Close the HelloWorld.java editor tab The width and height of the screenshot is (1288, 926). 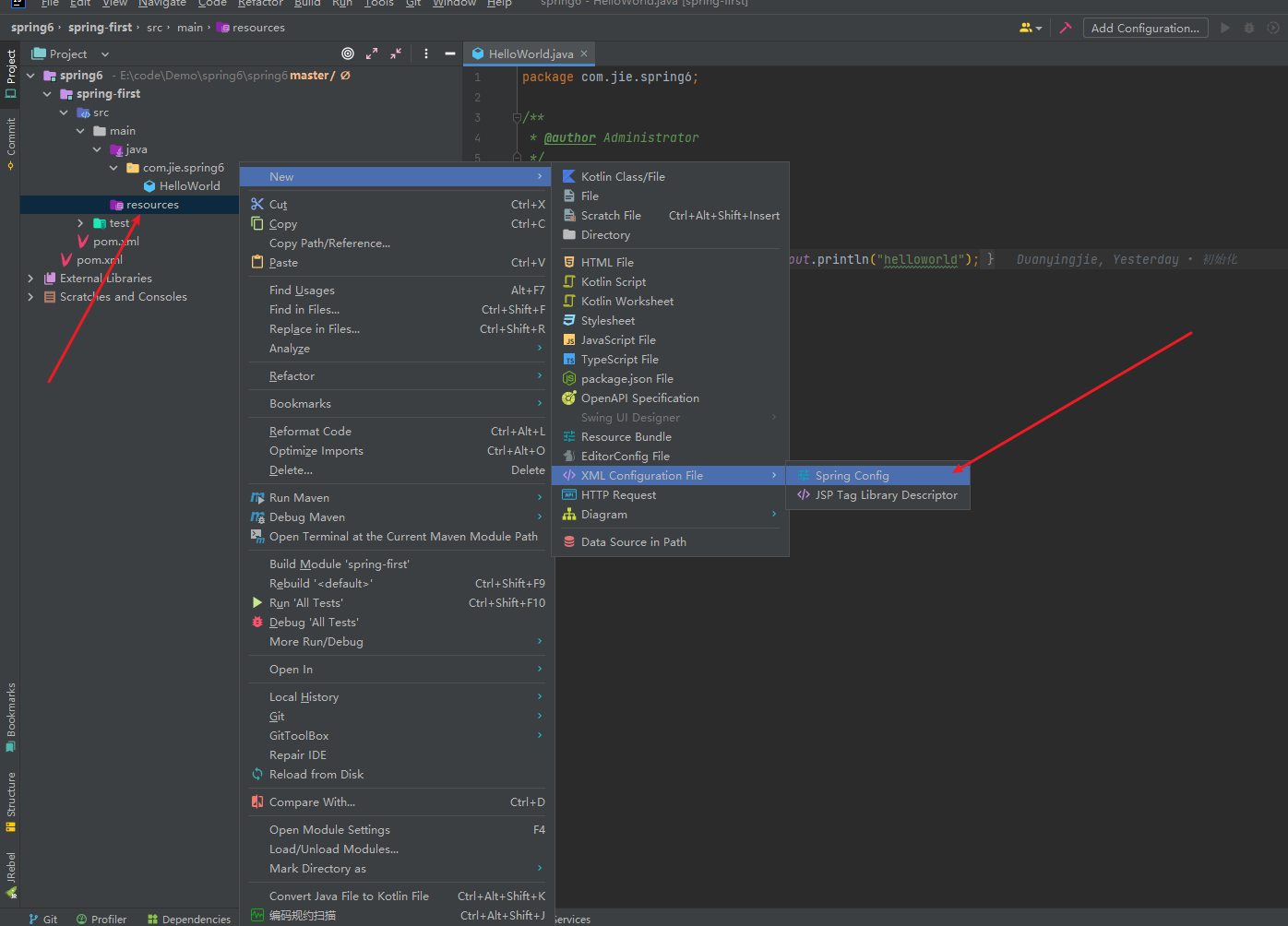coord(584,53)
